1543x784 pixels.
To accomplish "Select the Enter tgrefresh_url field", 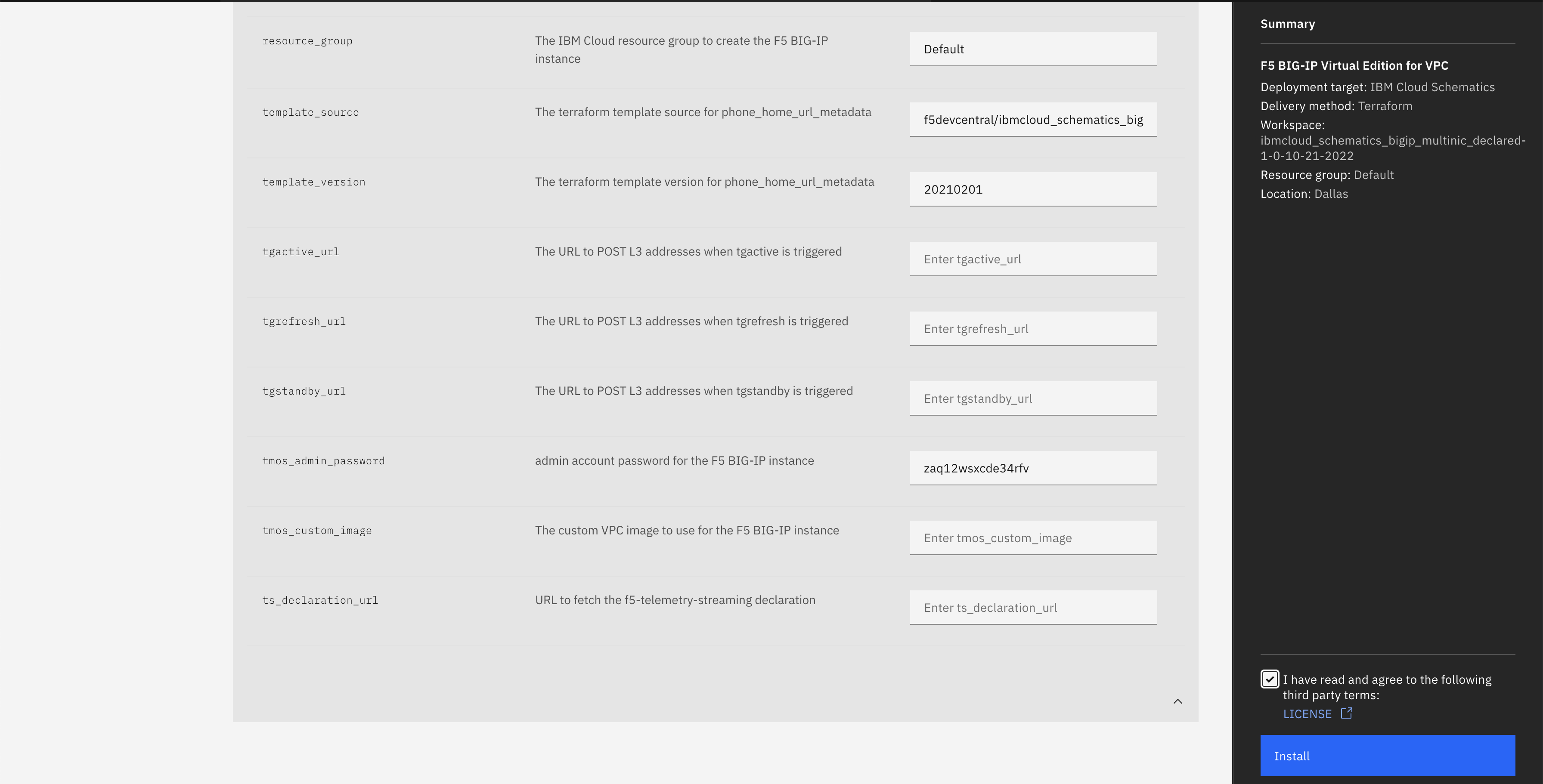I will (1033, 329).
